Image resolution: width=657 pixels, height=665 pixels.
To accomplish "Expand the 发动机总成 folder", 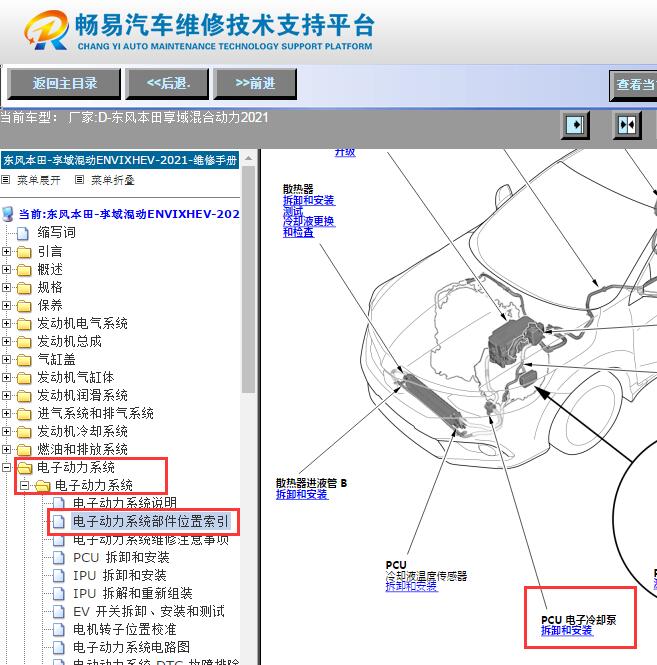I will click(x=6, y=341).
